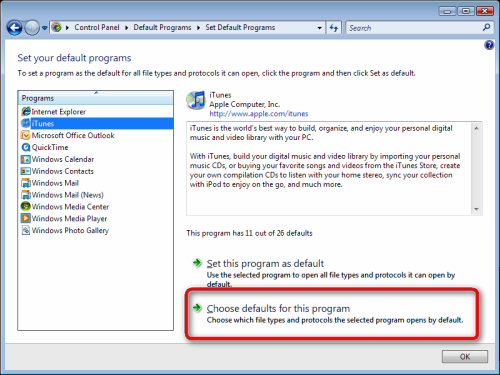500x375 pixels.
Task: Open the address bar history dropdown
Action: [x=319, y=28]
